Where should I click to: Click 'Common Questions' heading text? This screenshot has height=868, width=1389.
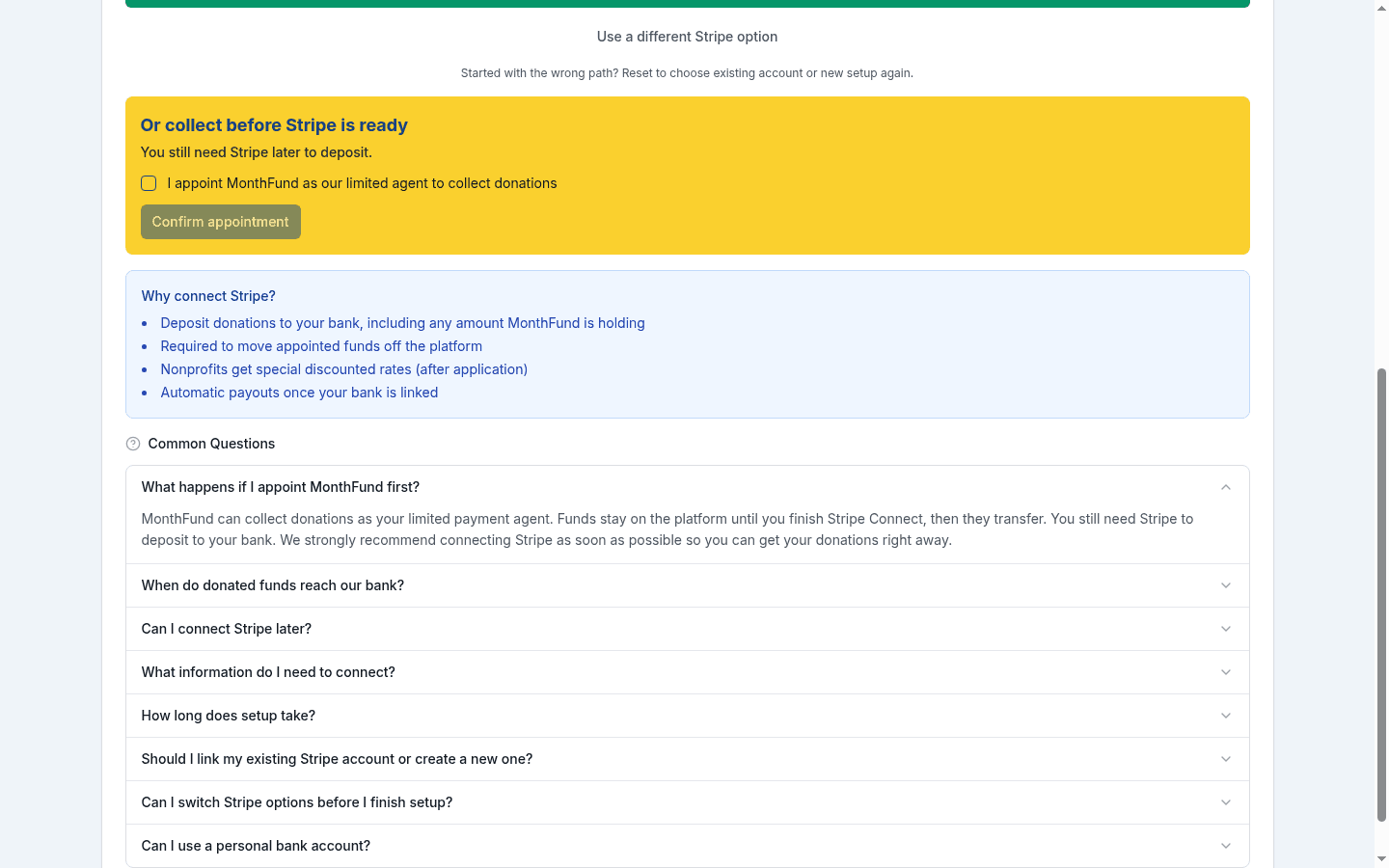tap(211, 444)
